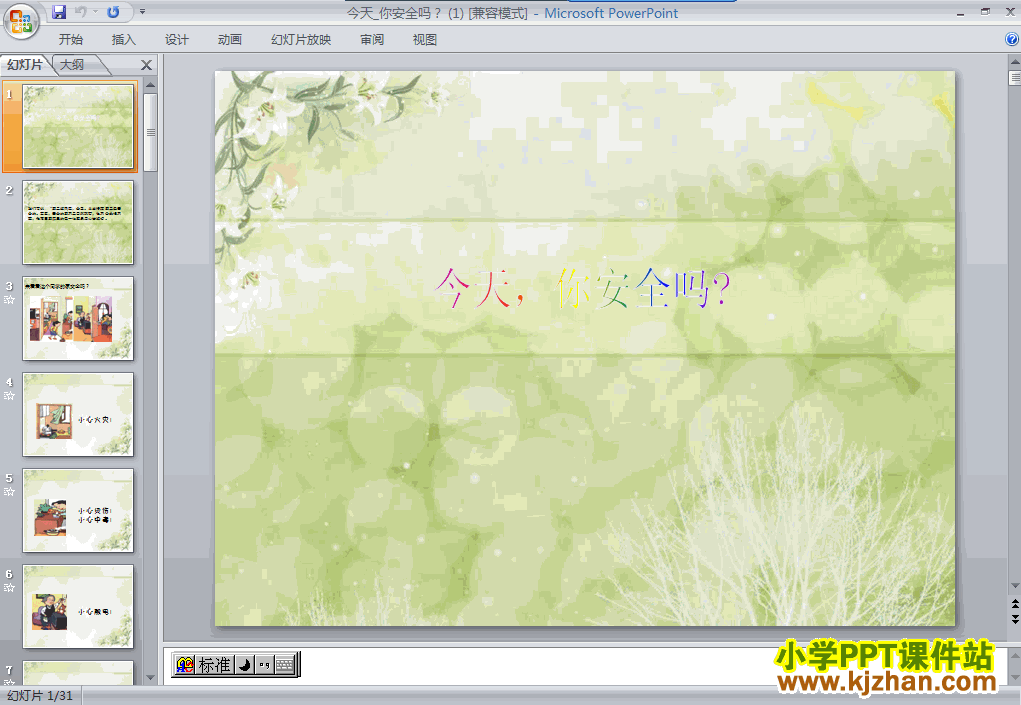Click the main editor scrollbar down arrow
Image resolution: width=1021 pixels, height=705 pixels.
[1014, 586]
